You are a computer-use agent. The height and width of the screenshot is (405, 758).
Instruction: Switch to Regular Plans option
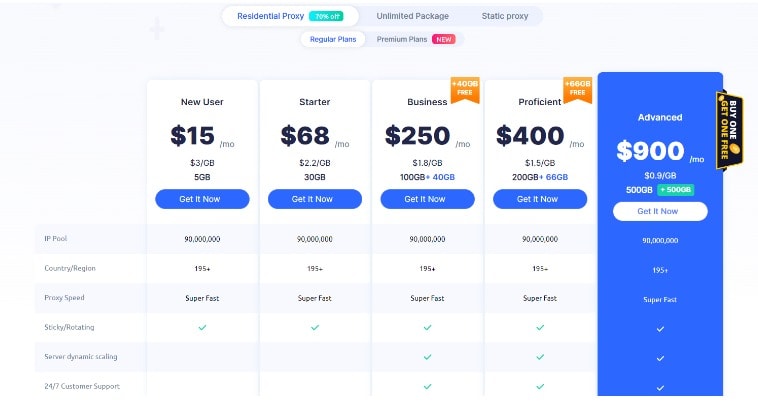point(332,40)
